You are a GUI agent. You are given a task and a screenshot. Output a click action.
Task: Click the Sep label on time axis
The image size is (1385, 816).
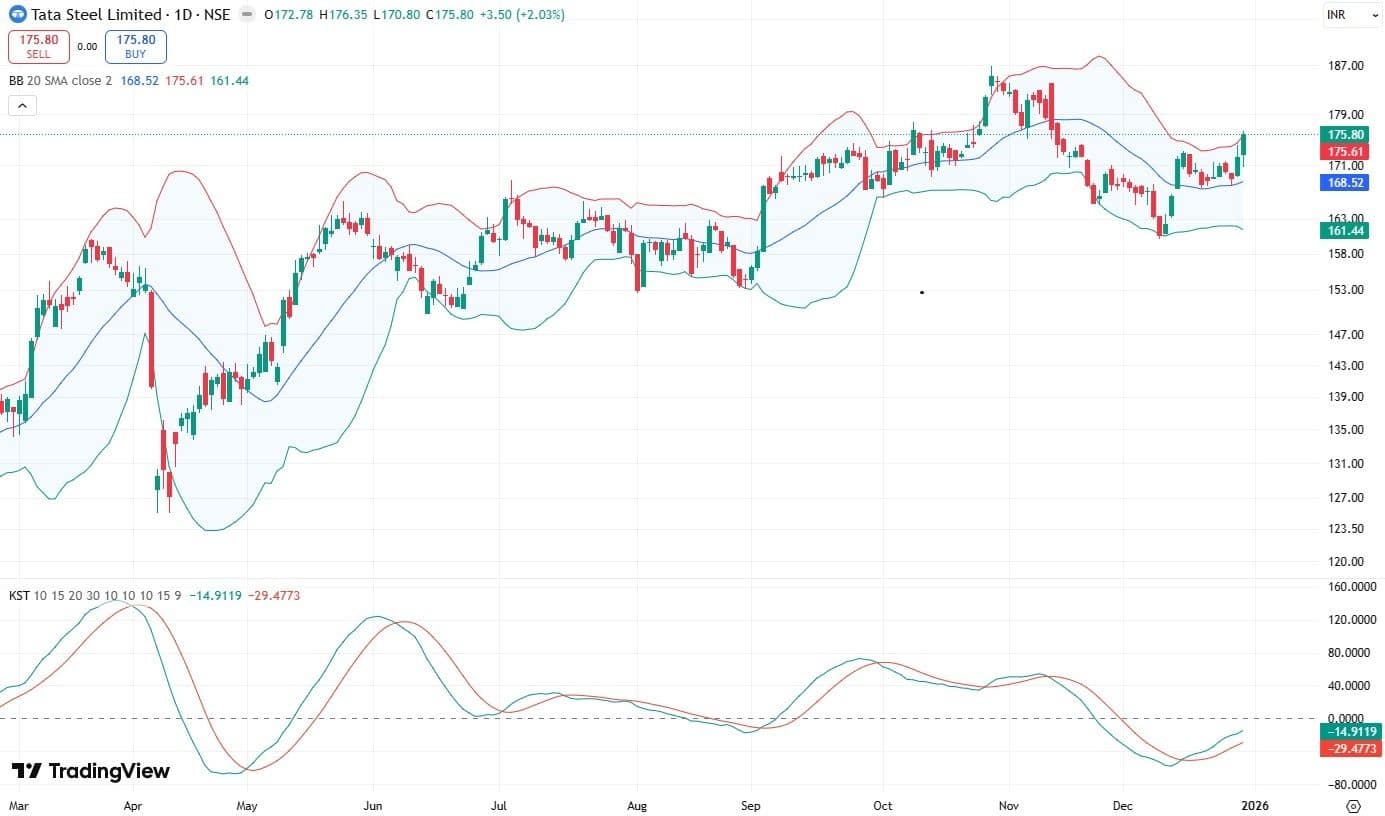coord(752,804)
